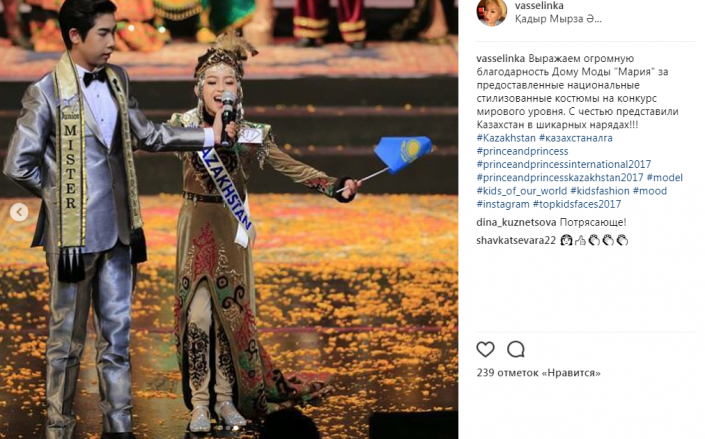Open the #princeandprincess hashtag
Viewport: 705px width, 439px height.
coord(522,151)
